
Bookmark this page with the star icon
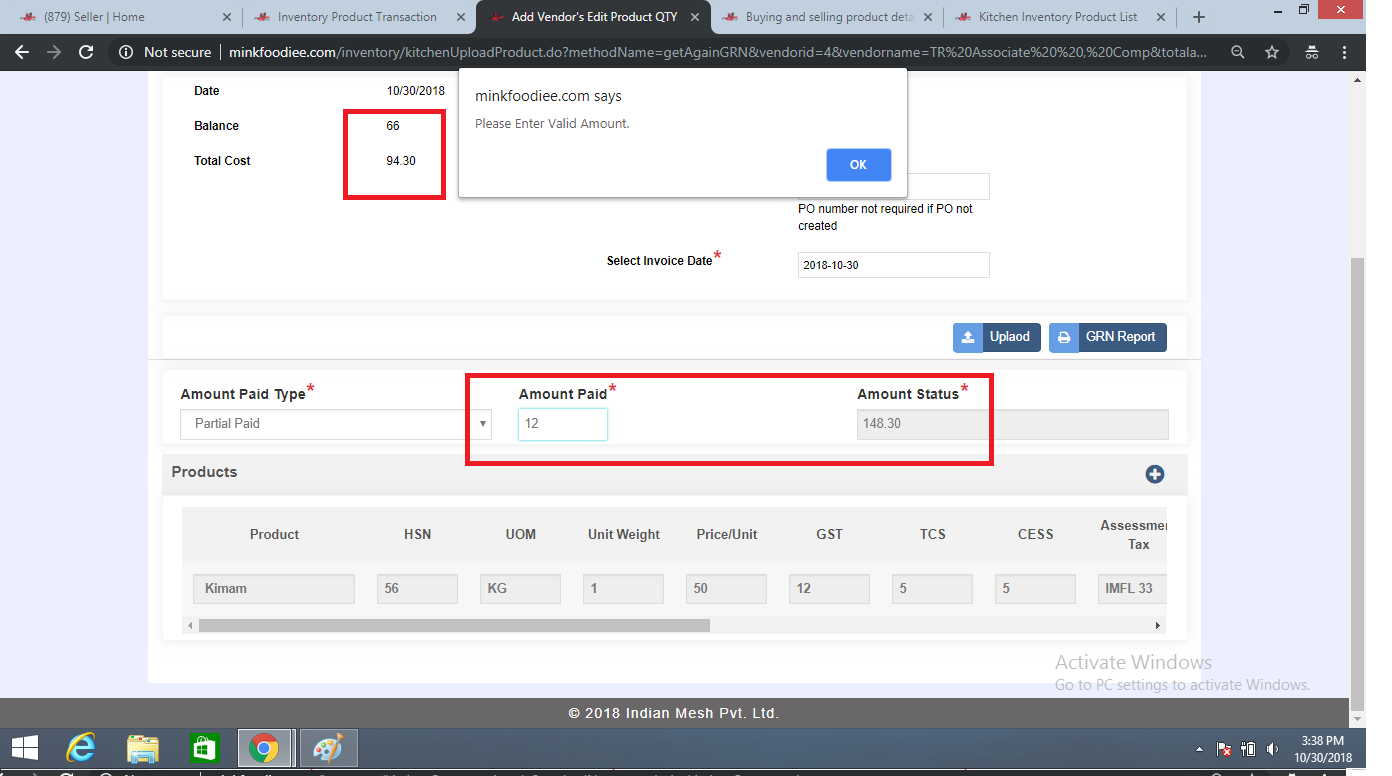pyautogui.click(x=1271, y=52)
